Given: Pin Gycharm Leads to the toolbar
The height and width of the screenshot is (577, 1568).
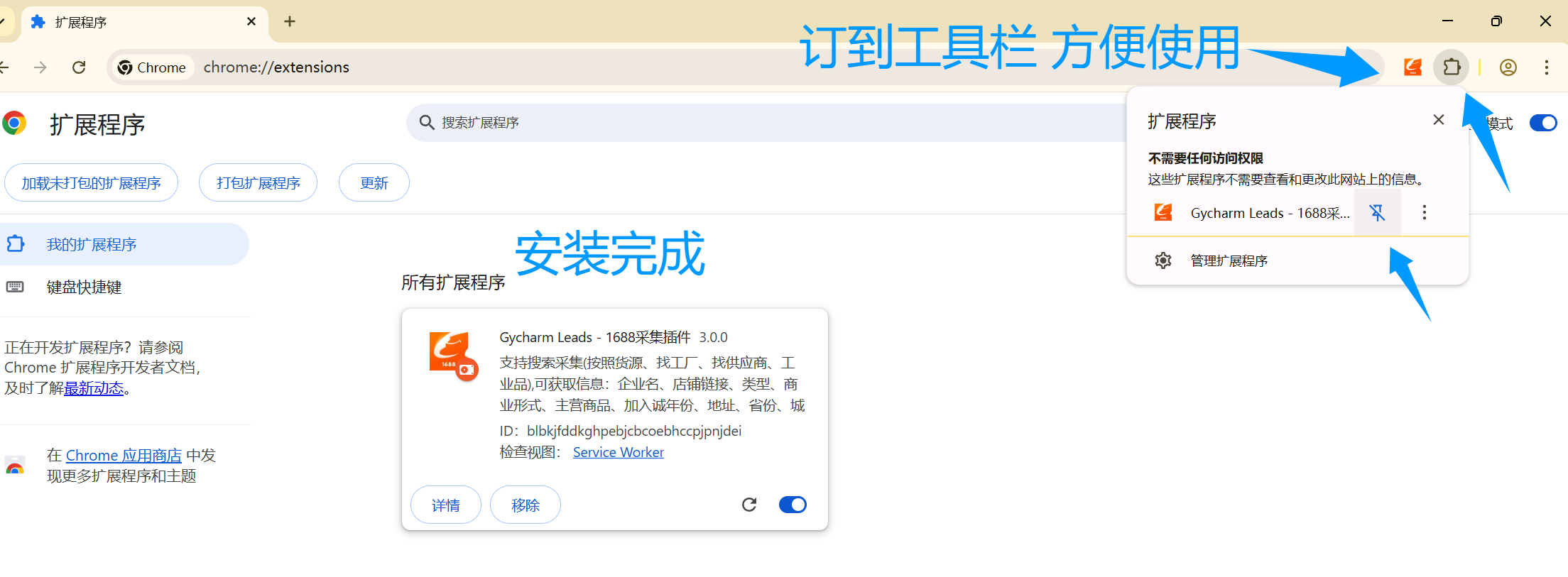Looking at the screenshot, I should pyautogui.click(x=1377, y=212).
